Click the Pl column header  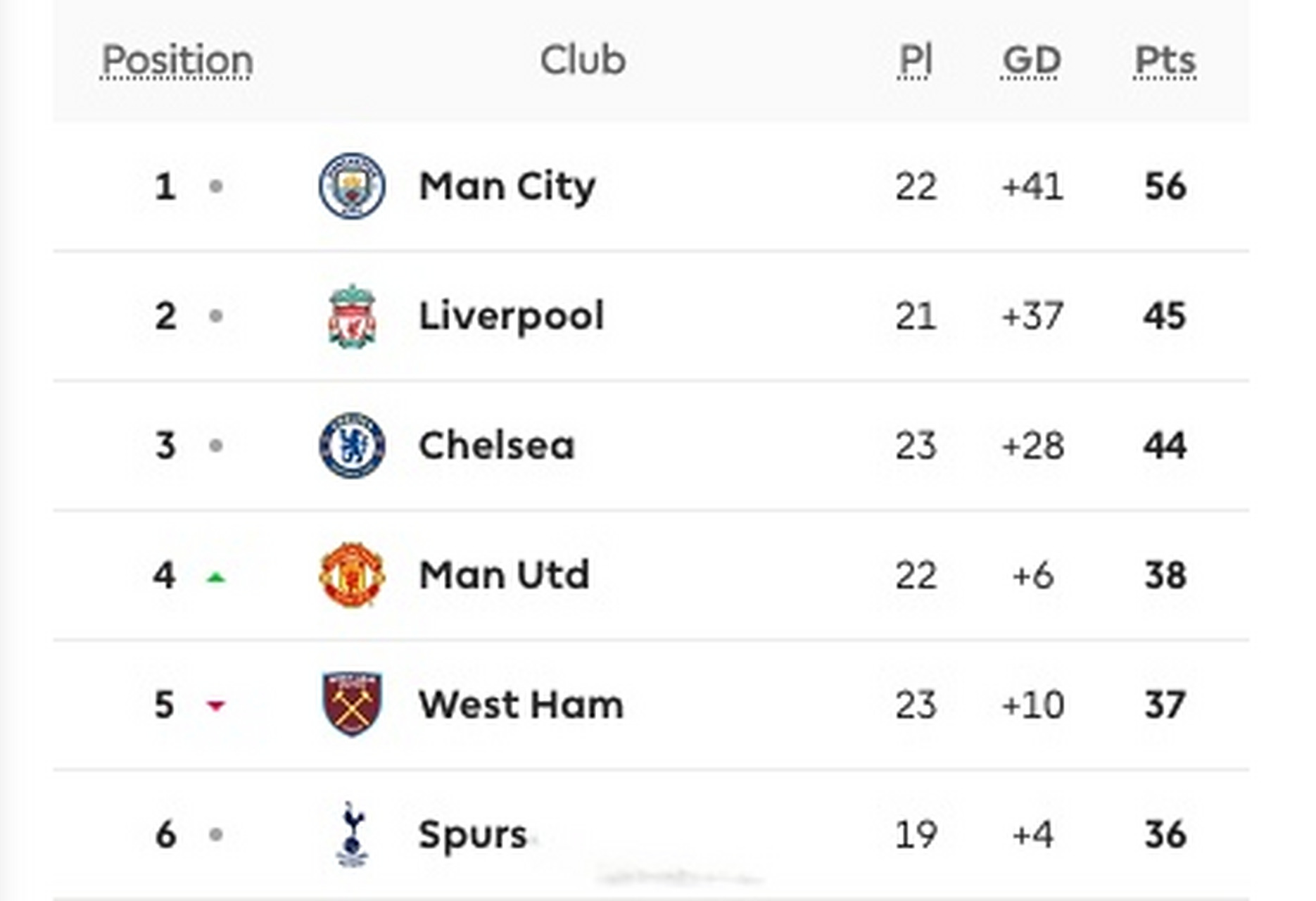[915, 61]
